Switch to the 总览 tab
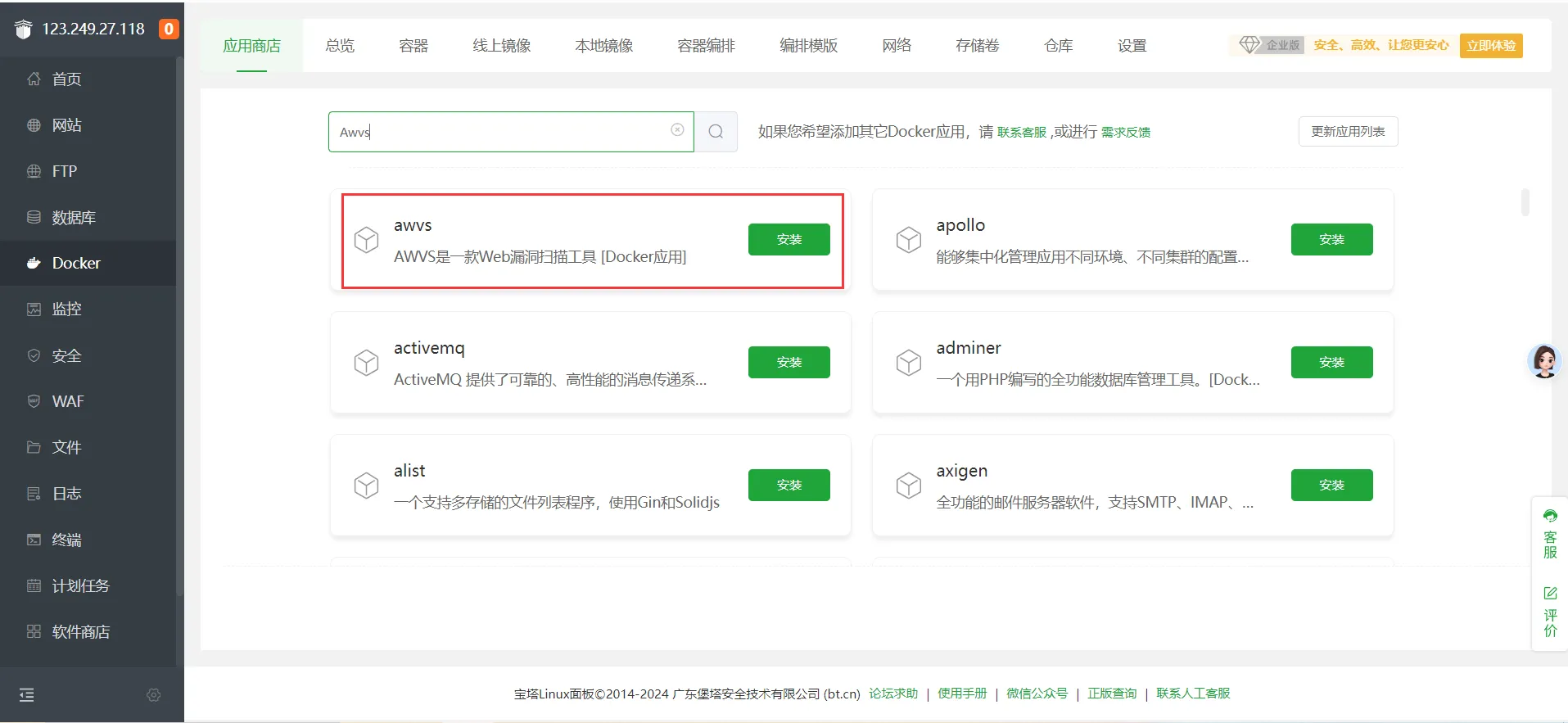 tap(340, 46)
